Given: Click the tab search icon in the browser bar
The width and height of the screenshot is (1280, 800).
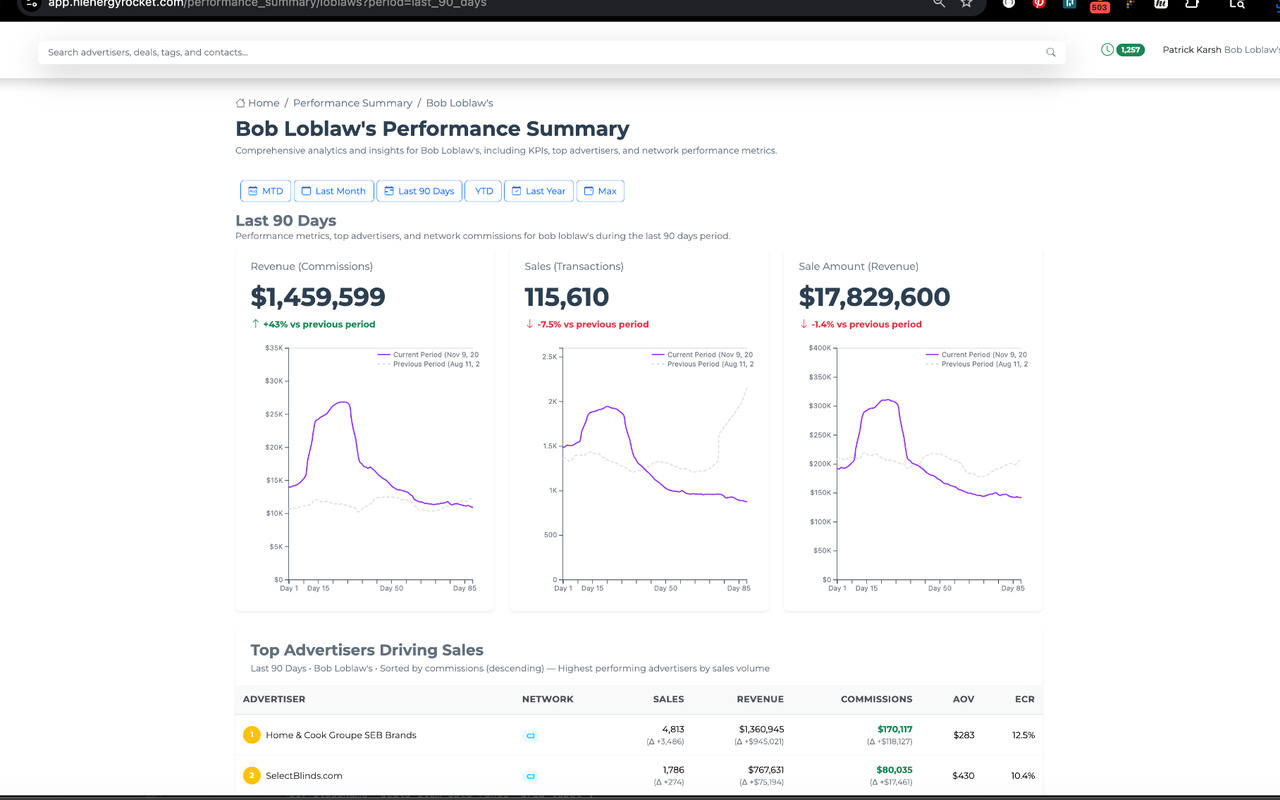Looking at the screenshot, I should click(1237, 4).
